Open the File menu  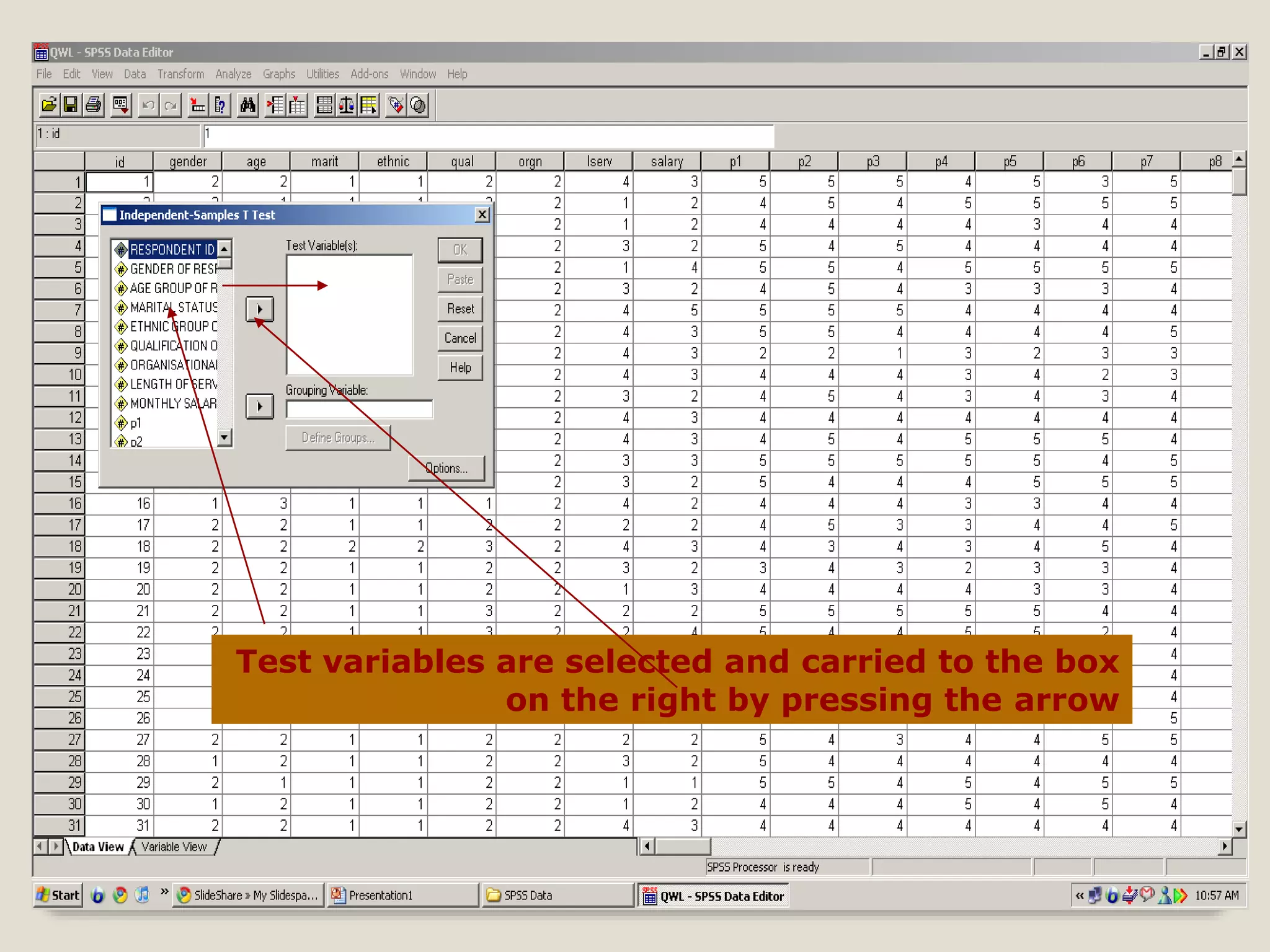(x=44, y=74)
